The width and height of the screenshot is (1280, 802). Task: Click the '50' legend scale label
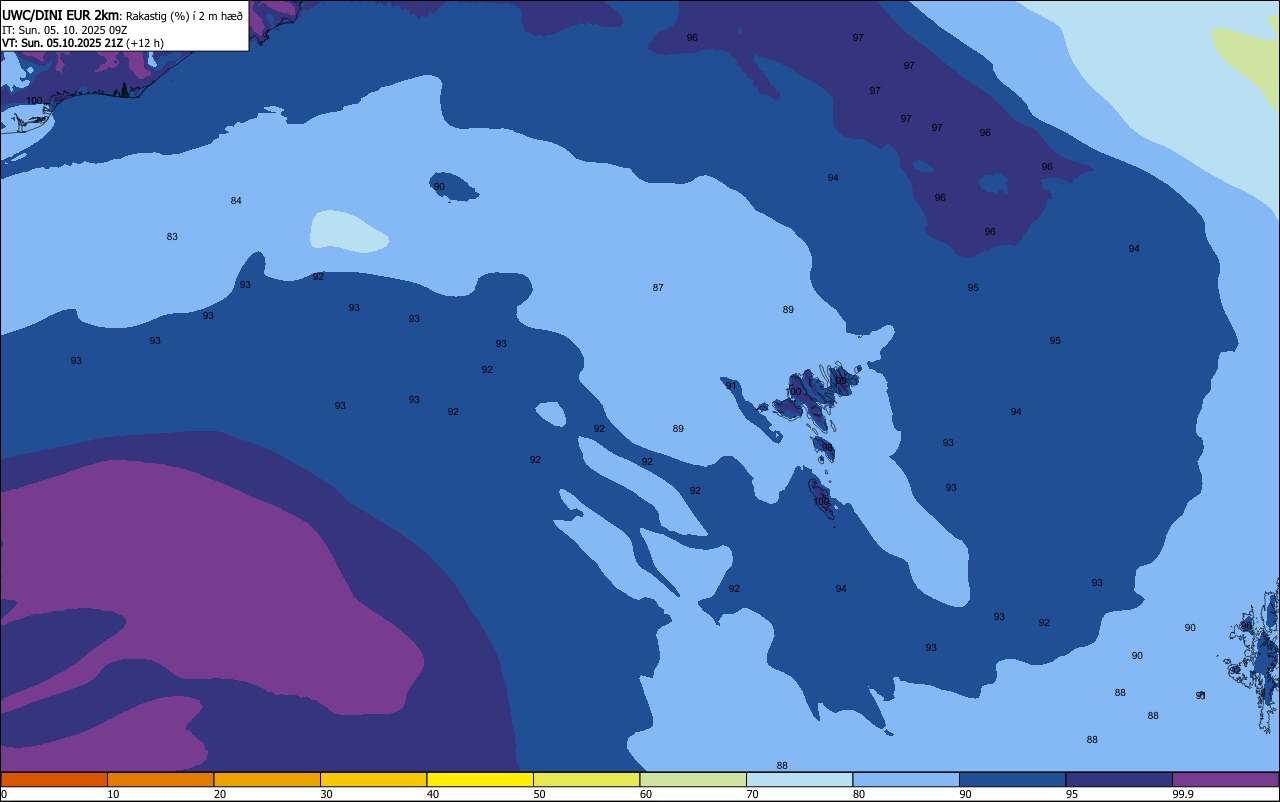point(539,794)
